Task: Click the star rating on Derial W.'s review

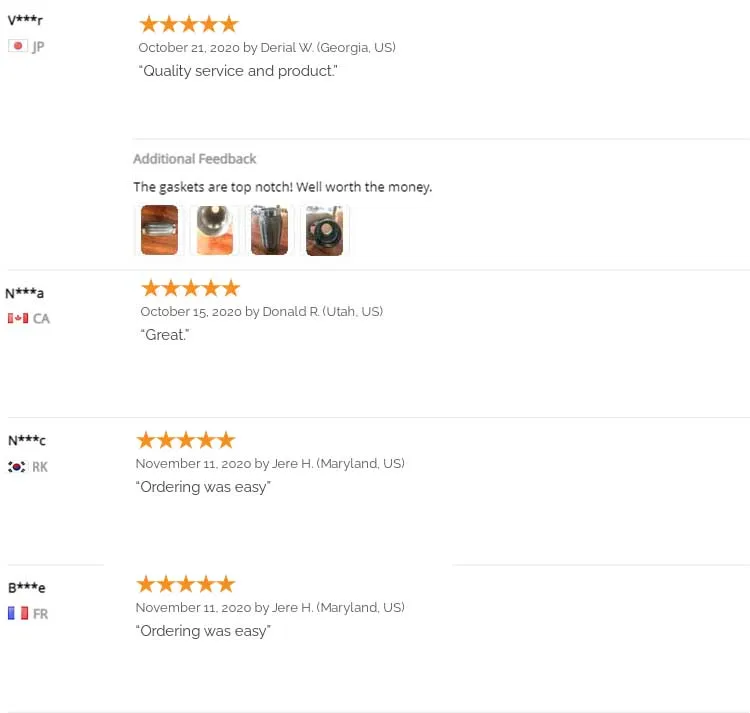Action: 189,24
